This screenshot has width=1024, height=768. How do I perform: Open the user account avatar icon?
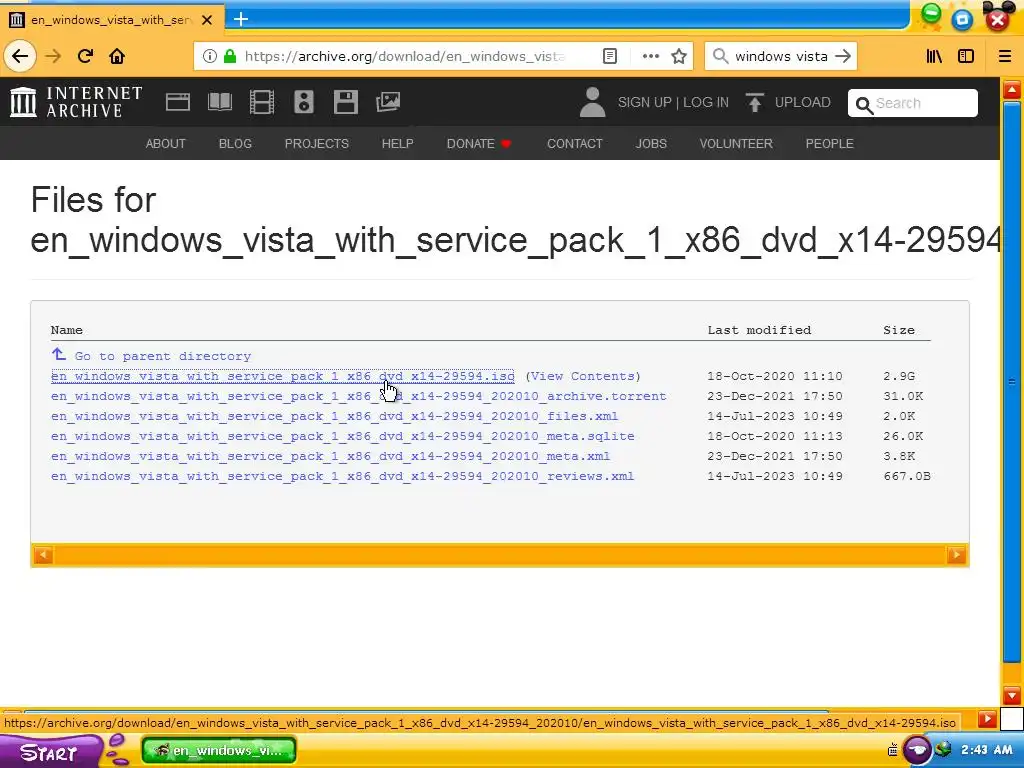592,103
